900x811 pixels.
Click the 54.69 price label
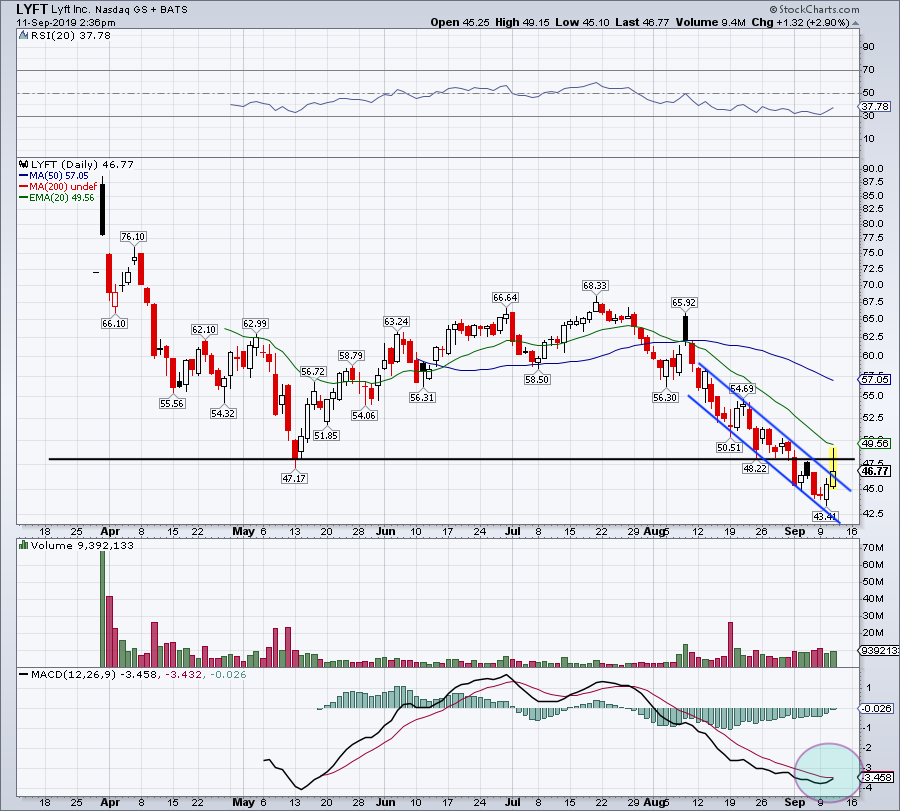[742, 389]
